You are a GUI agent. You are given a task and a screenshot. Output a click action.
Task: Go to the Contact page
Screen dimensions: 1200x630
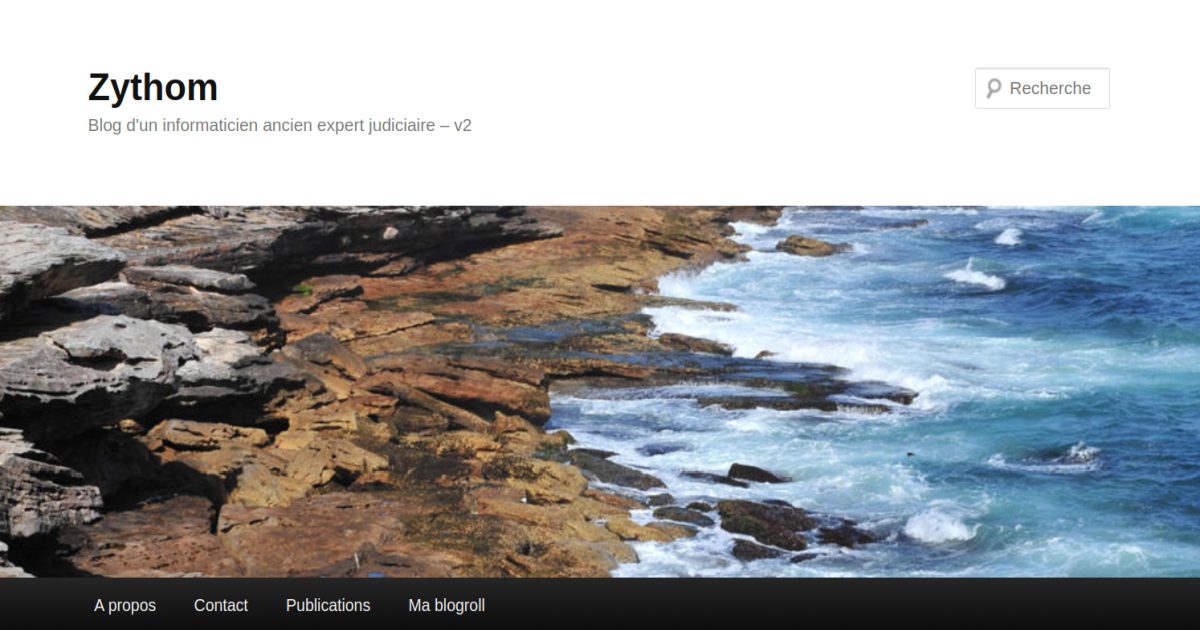(x=221, y=605)
